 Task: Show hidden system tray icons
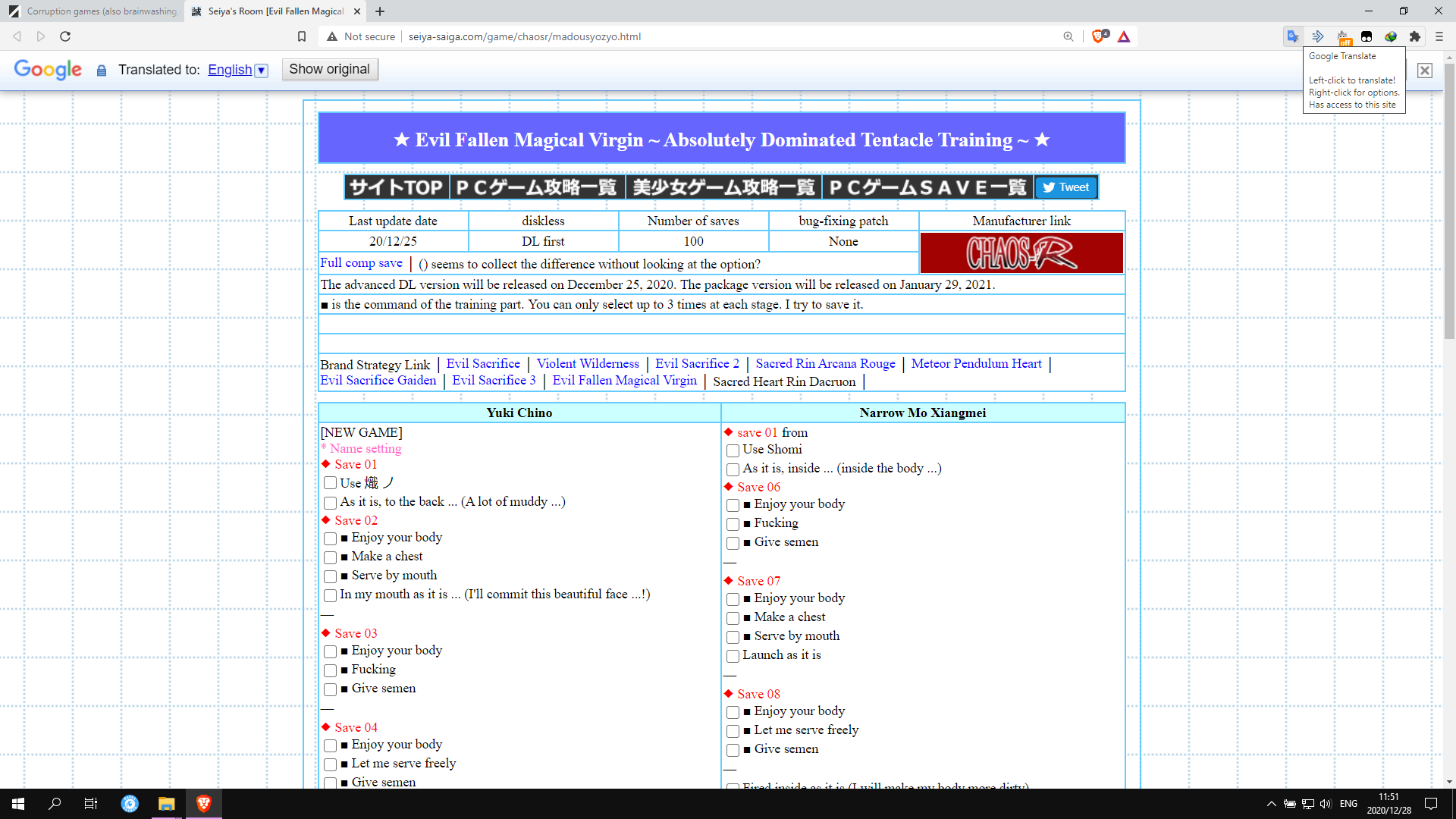[x=1271, y=804]
